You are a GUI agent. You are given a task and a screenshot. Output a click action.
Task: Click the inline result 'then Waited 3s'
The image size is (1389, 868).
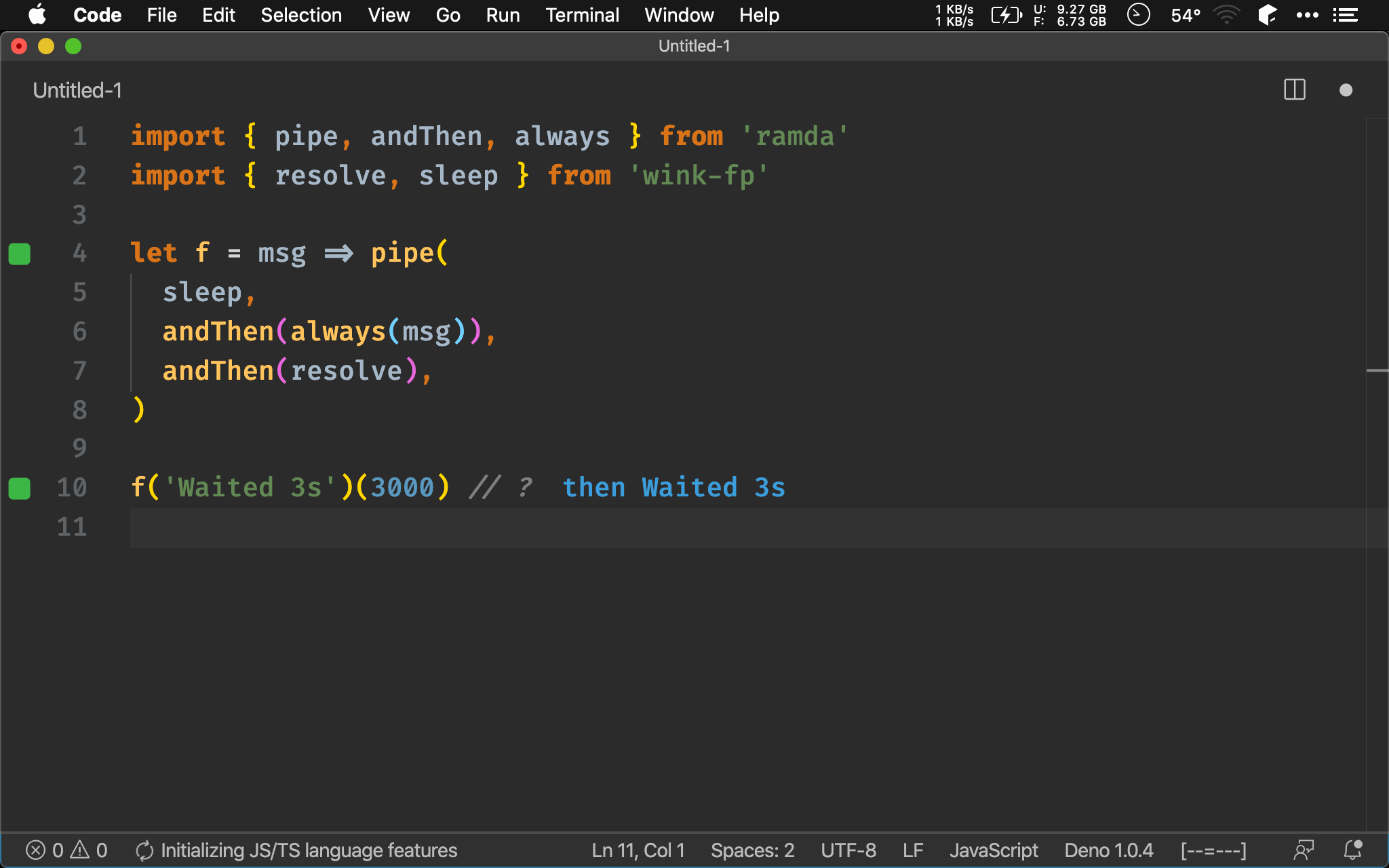point(674,488)
